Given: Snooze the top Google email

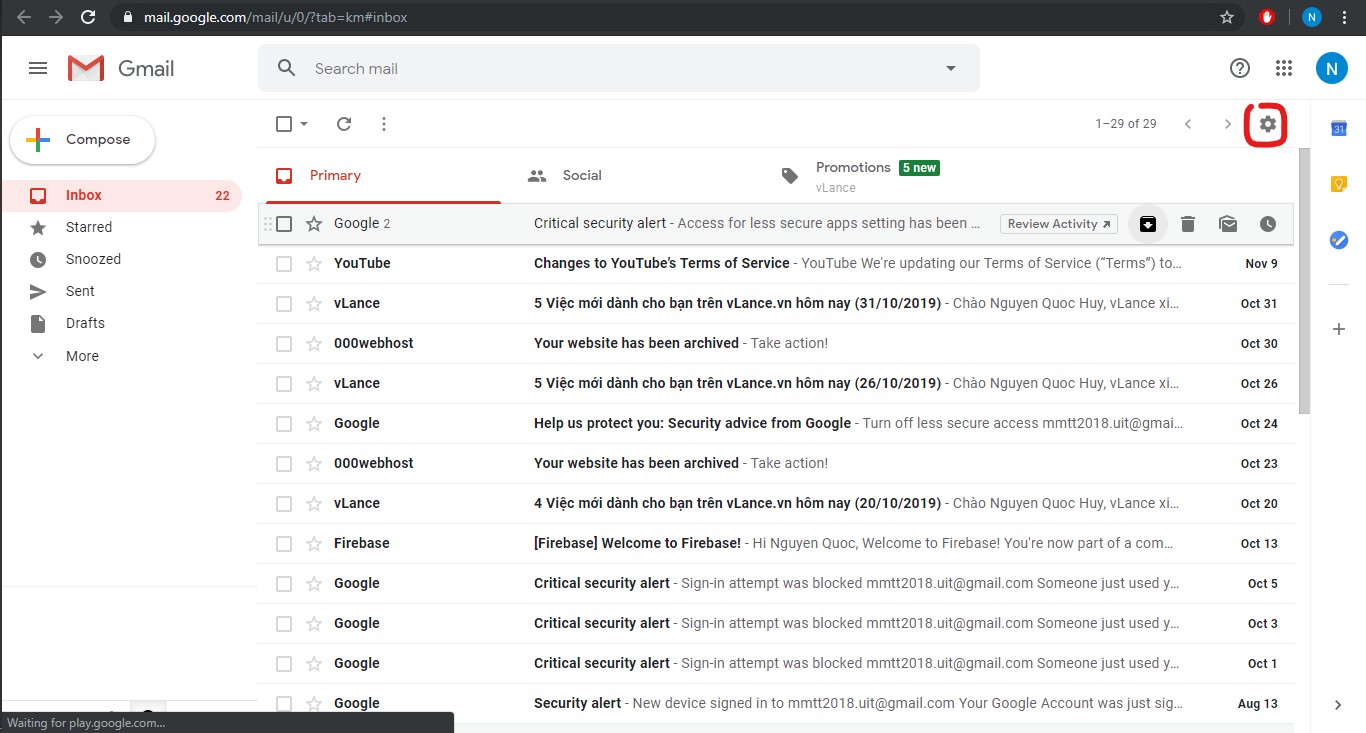Looking at the screenshot, I should tap(1267, 224).
